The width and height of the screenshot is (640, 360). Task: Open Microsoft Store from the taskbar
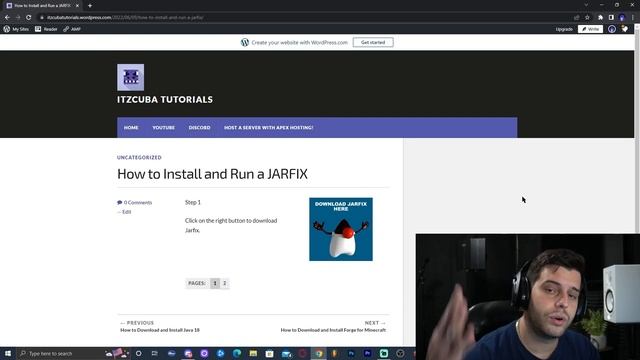269,353
